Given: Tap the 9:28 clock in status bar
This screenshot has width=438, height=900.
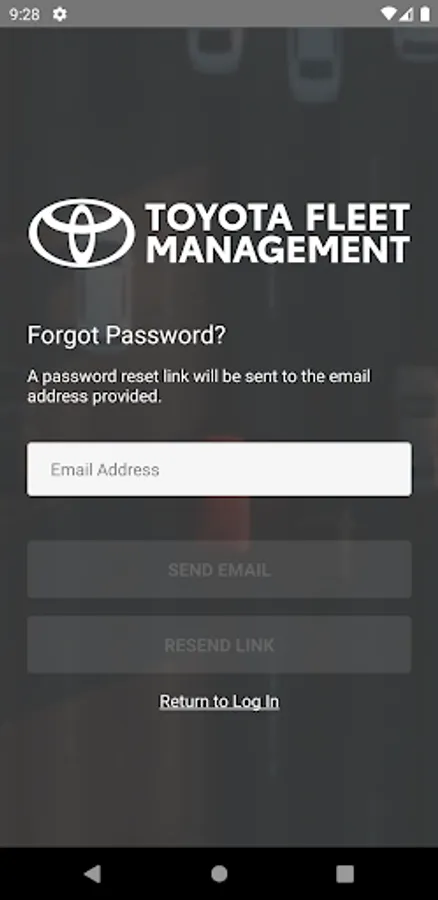Looking at the screenshot, I should coord(24,14).
